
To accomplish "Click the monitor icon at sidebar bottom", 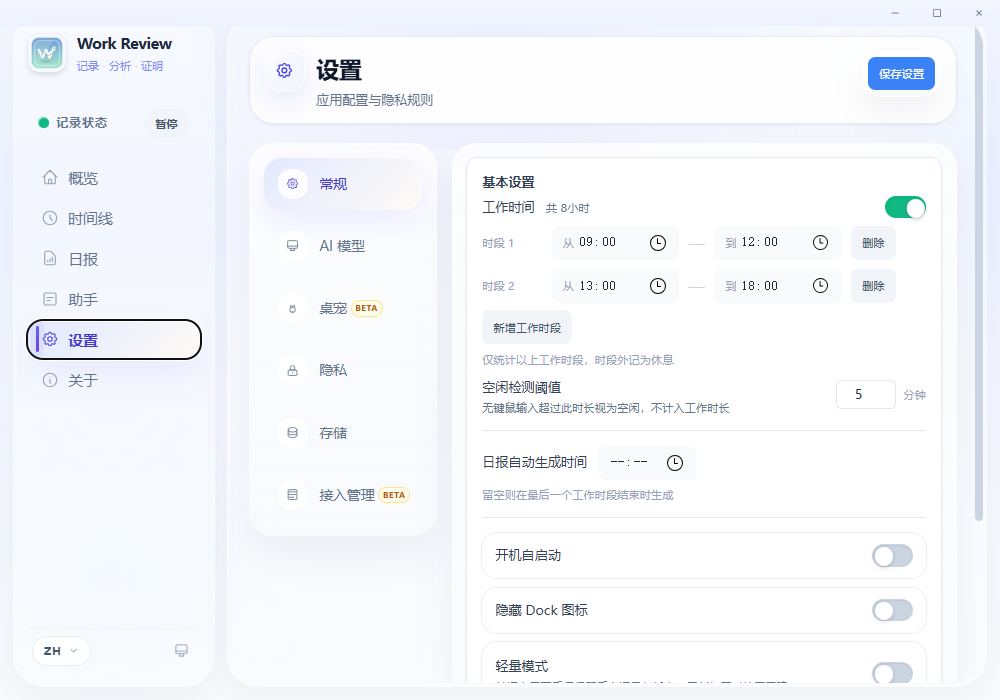I will coord(181,650).
